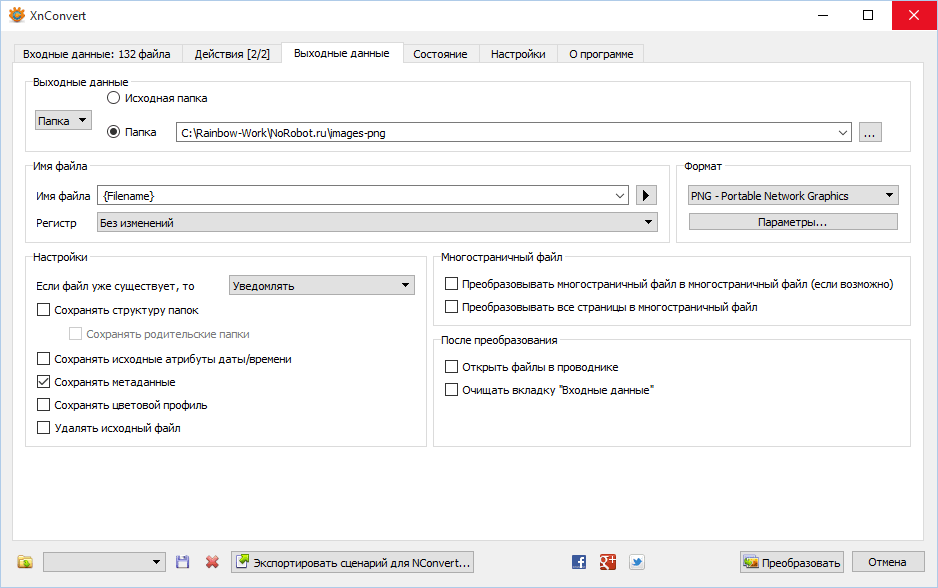Enable Удалять исходный файл checkbox
938x588 pixels.
(x=43, y=428)
